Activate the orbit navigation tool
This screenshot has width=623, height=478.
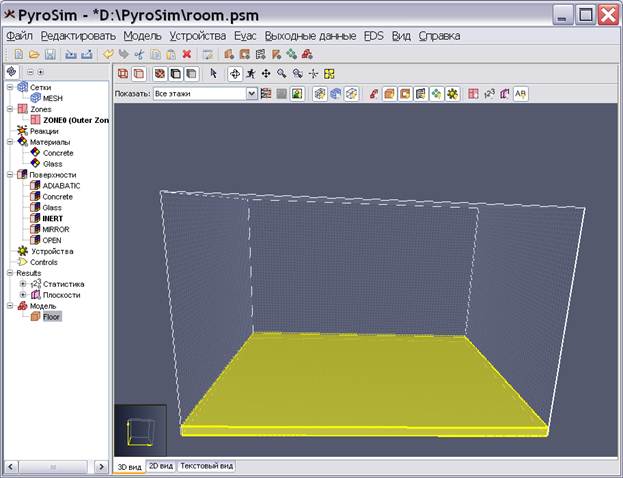click(235, 74)
